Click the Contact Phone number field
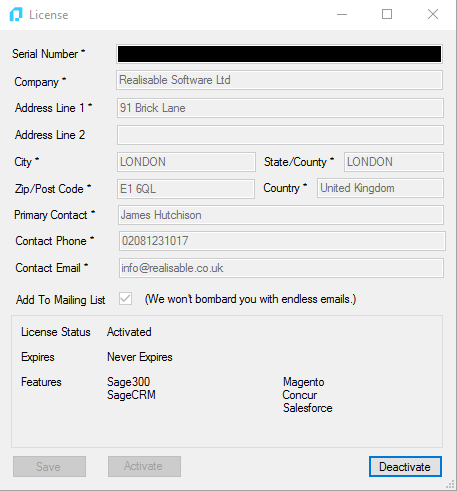 tap(282, 241)
